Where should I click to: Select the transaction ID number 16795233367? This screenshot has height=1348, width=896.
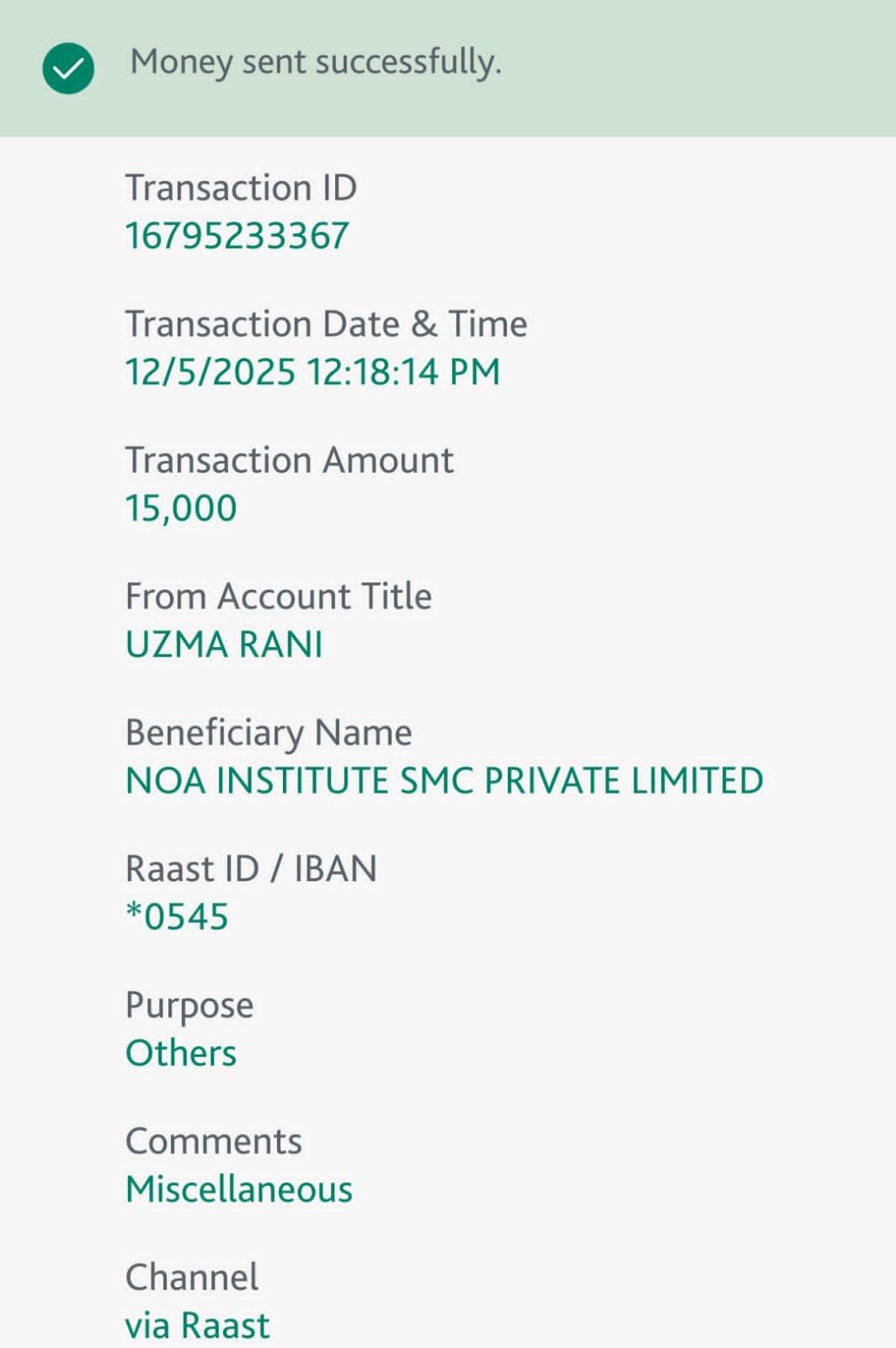[237, 236]
